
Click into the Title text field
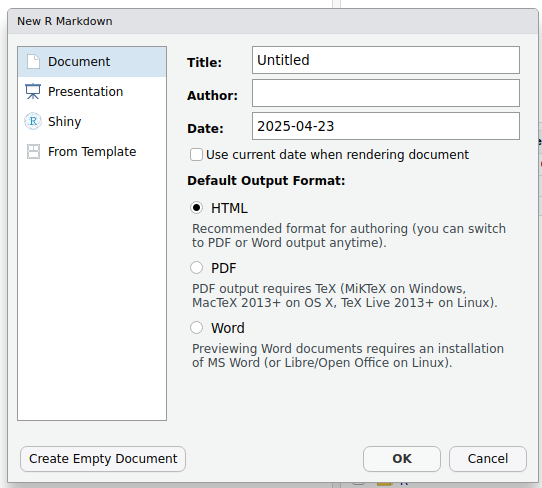tap(386, 60)
